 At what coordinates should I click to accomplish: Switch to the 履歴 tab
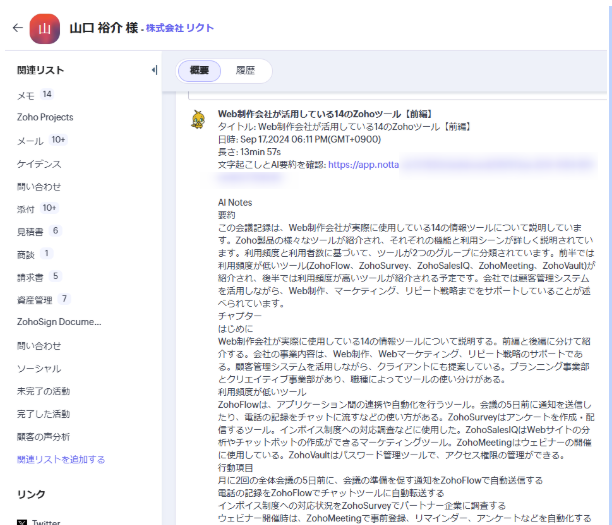pyautogui.click(x=245, y=71)
